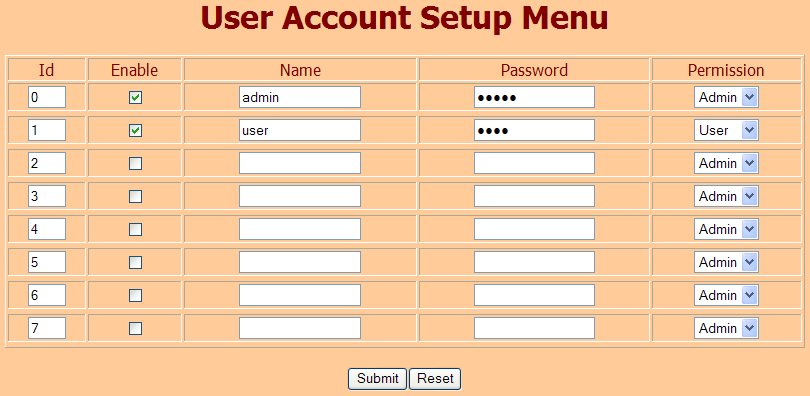
Task: Enable the account with Id 2
Action: pos(135,164)
